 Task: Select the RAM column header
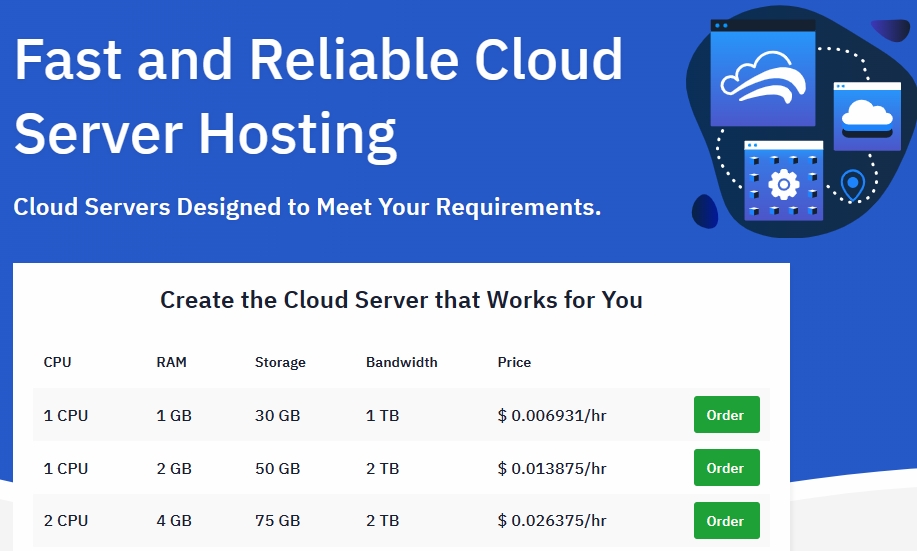tap(172, 362)
